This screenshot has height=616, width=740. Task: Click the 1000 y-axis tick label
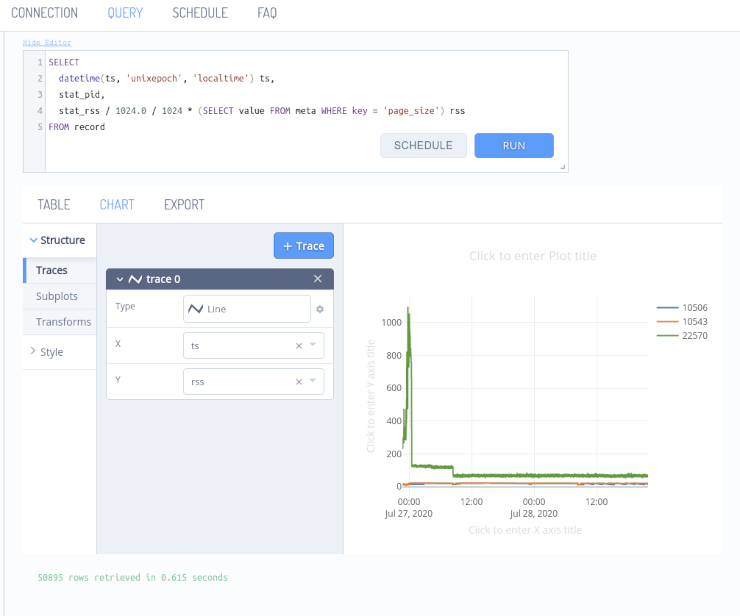[x=391, y=322]
